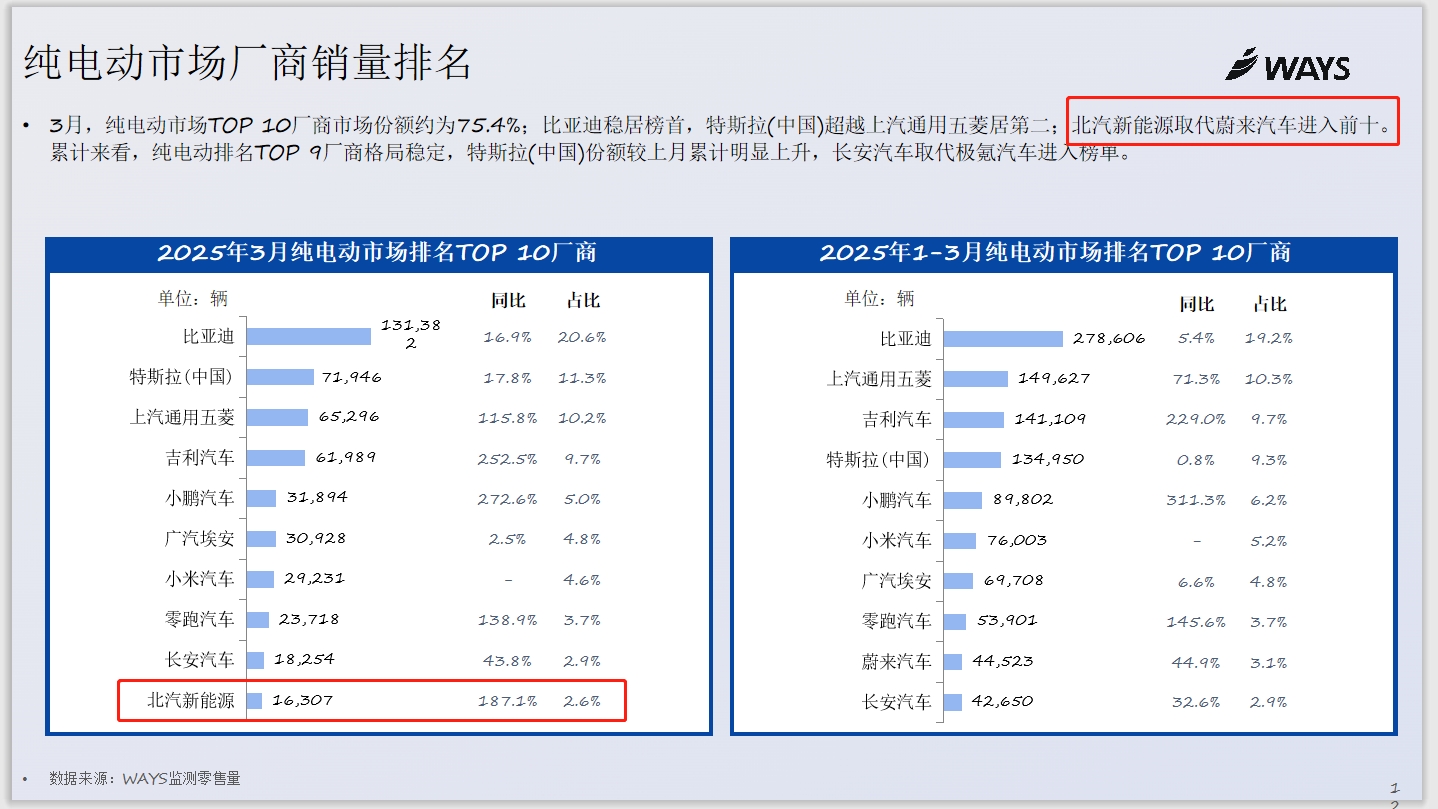Click the 115.8% growth value
The image size is (1438, 809).
[x=507, y=418]
